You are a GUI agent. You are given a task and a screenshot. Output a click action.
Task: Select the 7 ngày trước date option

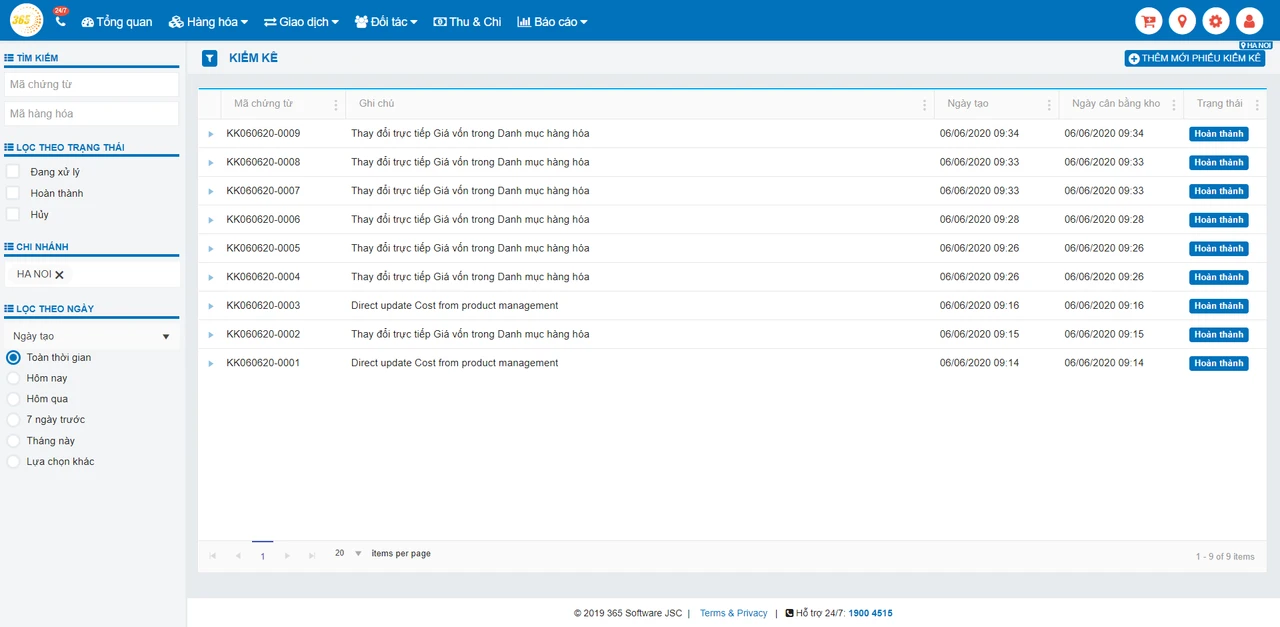(14, 420)
